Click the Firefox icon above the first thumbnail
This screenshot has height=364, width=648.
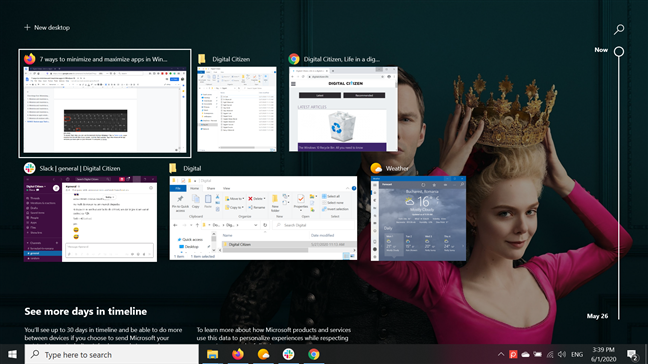click(30, 59)
